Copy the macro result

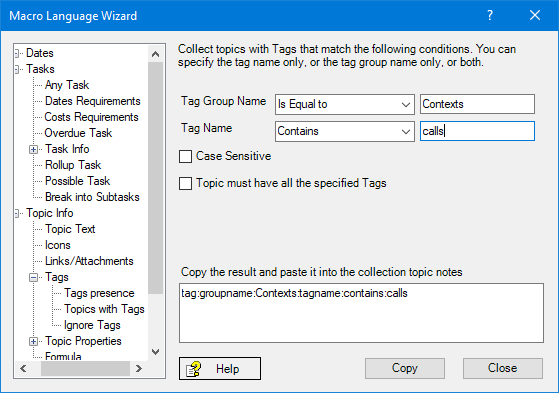click(x=405, y=368)
